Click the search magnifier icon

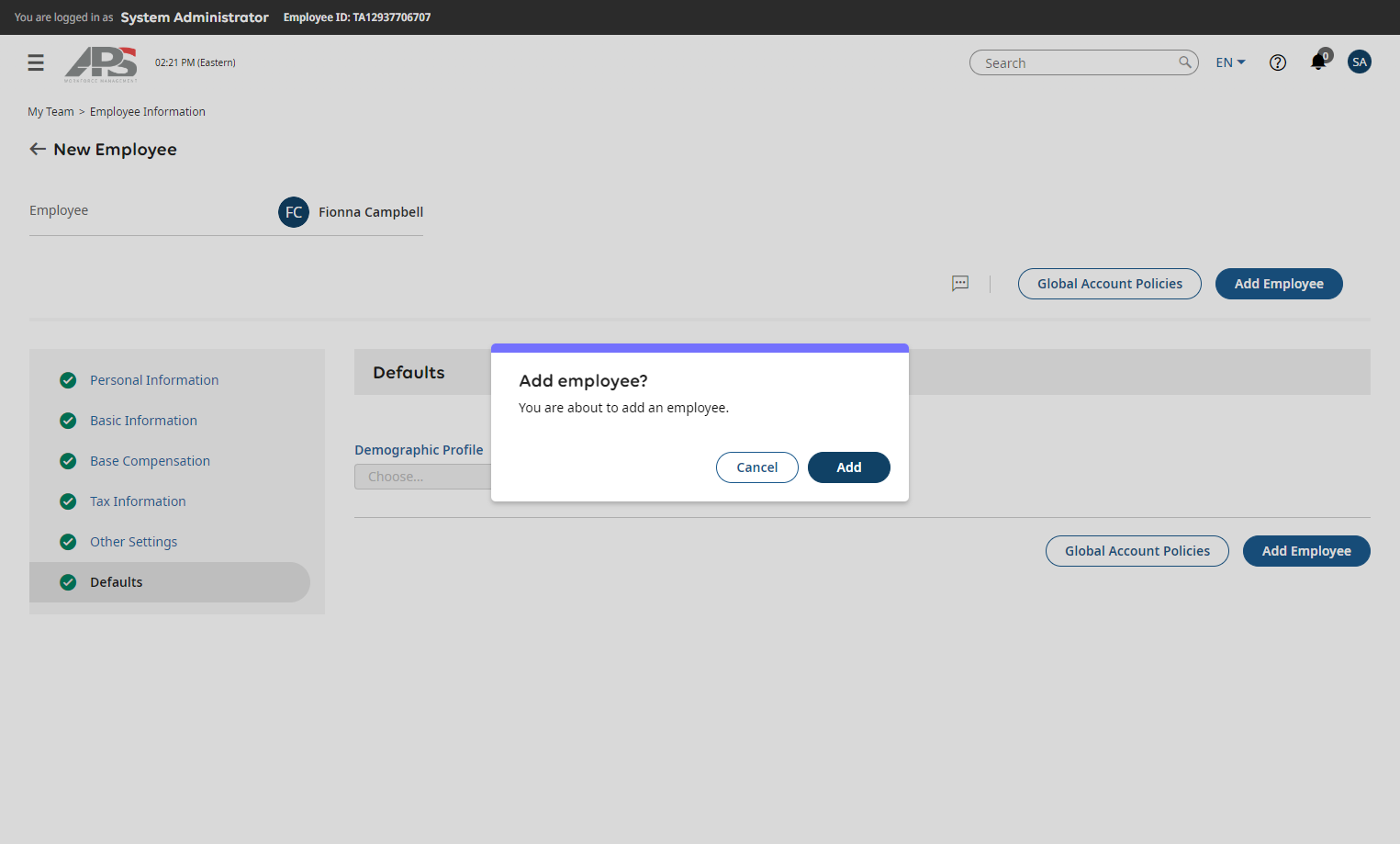[x=1185, y=62]
